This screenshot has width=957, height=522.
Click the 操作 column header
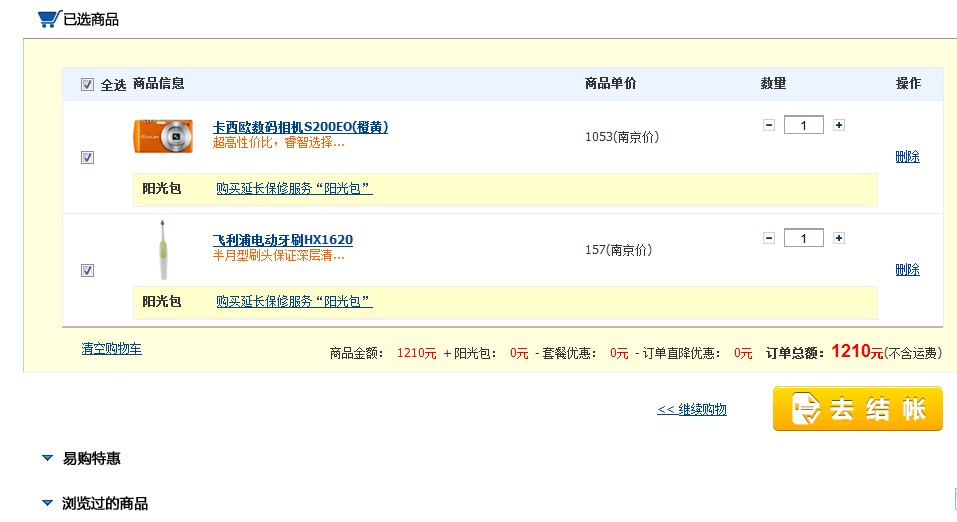click(908, 84)
